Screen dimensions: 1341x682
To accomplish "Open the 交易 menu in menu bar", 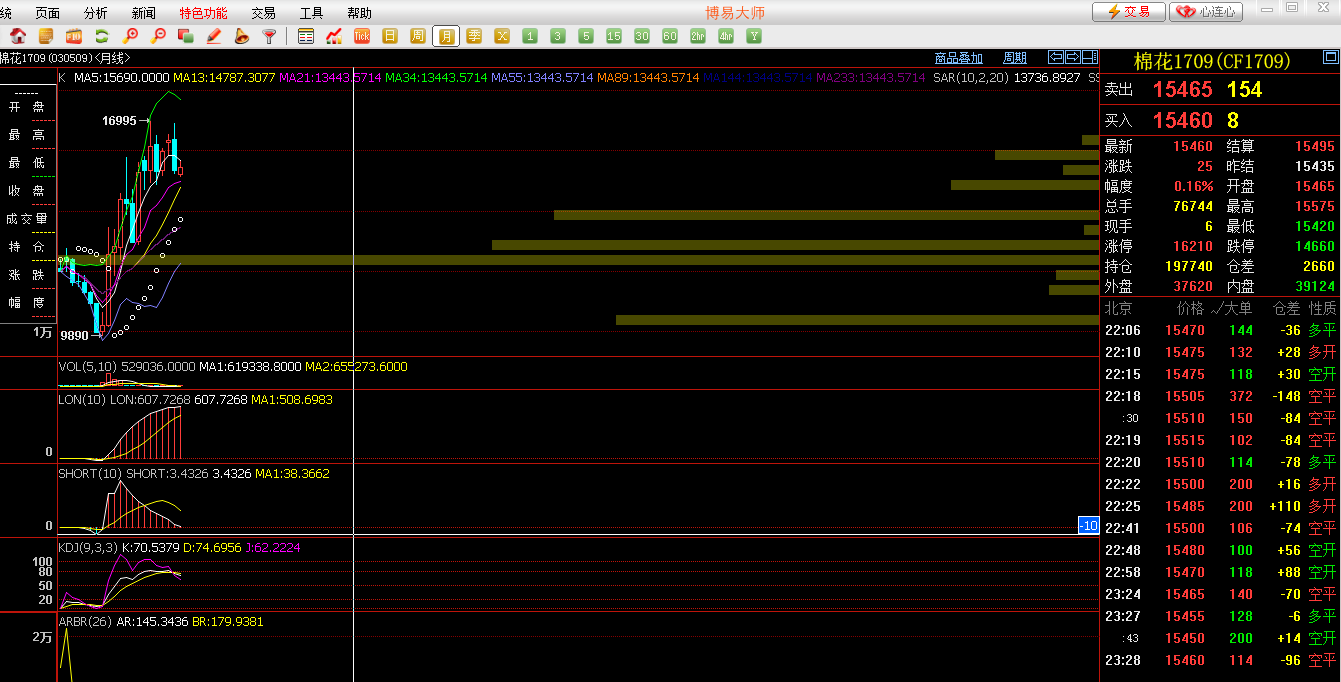I will tap(264, 13).
